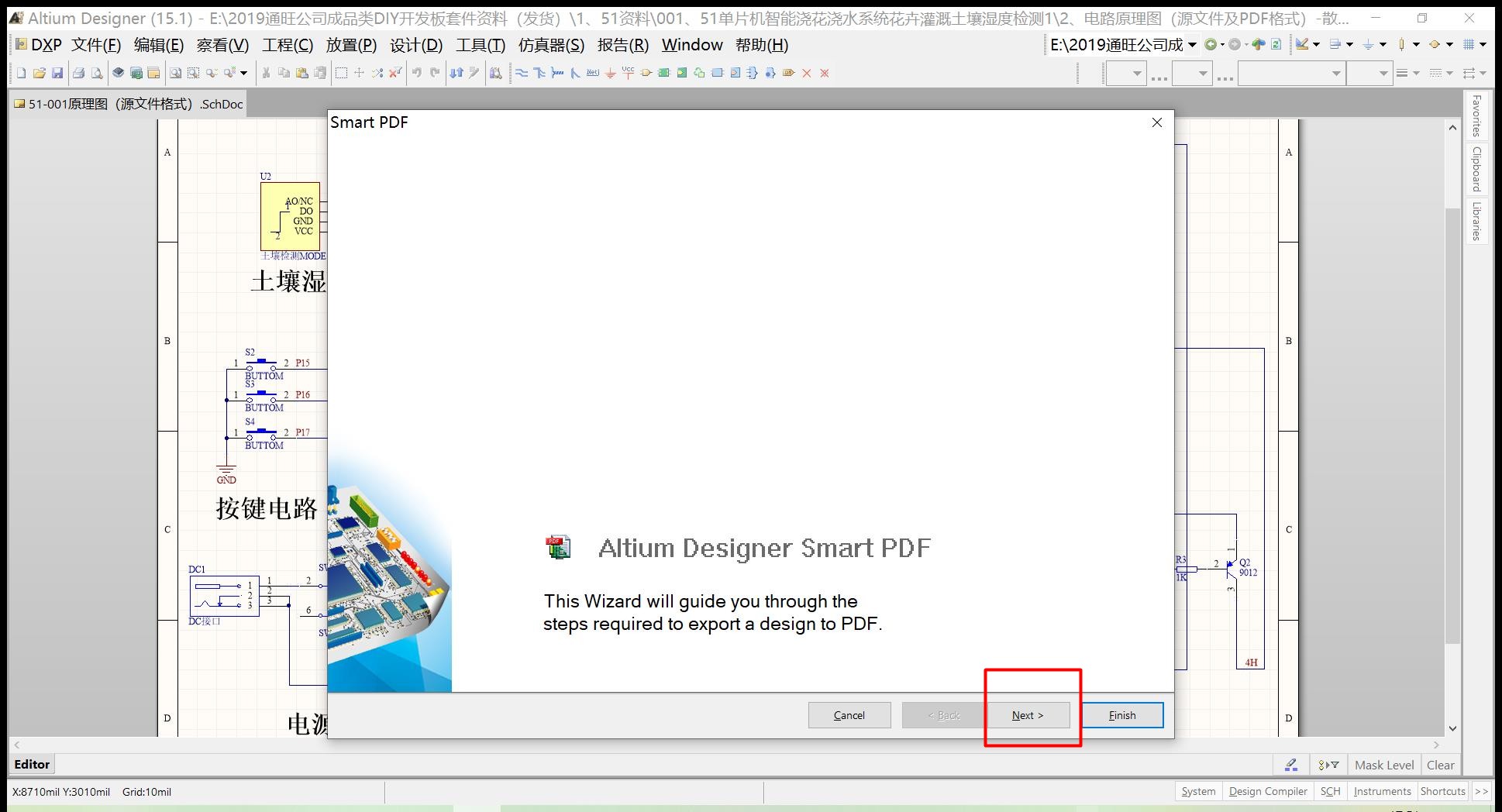
Task: Click the place bus icon
Action: pyautogui.click(x=539, y=73)
